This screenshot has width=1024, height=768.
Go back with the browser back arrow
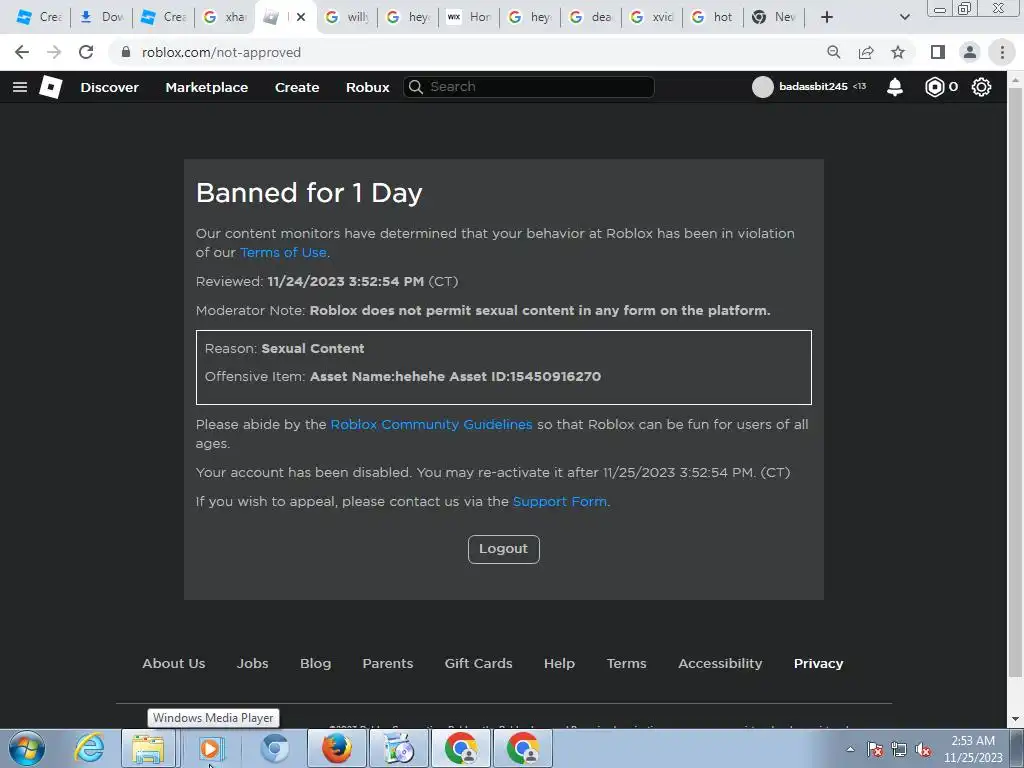22,52
